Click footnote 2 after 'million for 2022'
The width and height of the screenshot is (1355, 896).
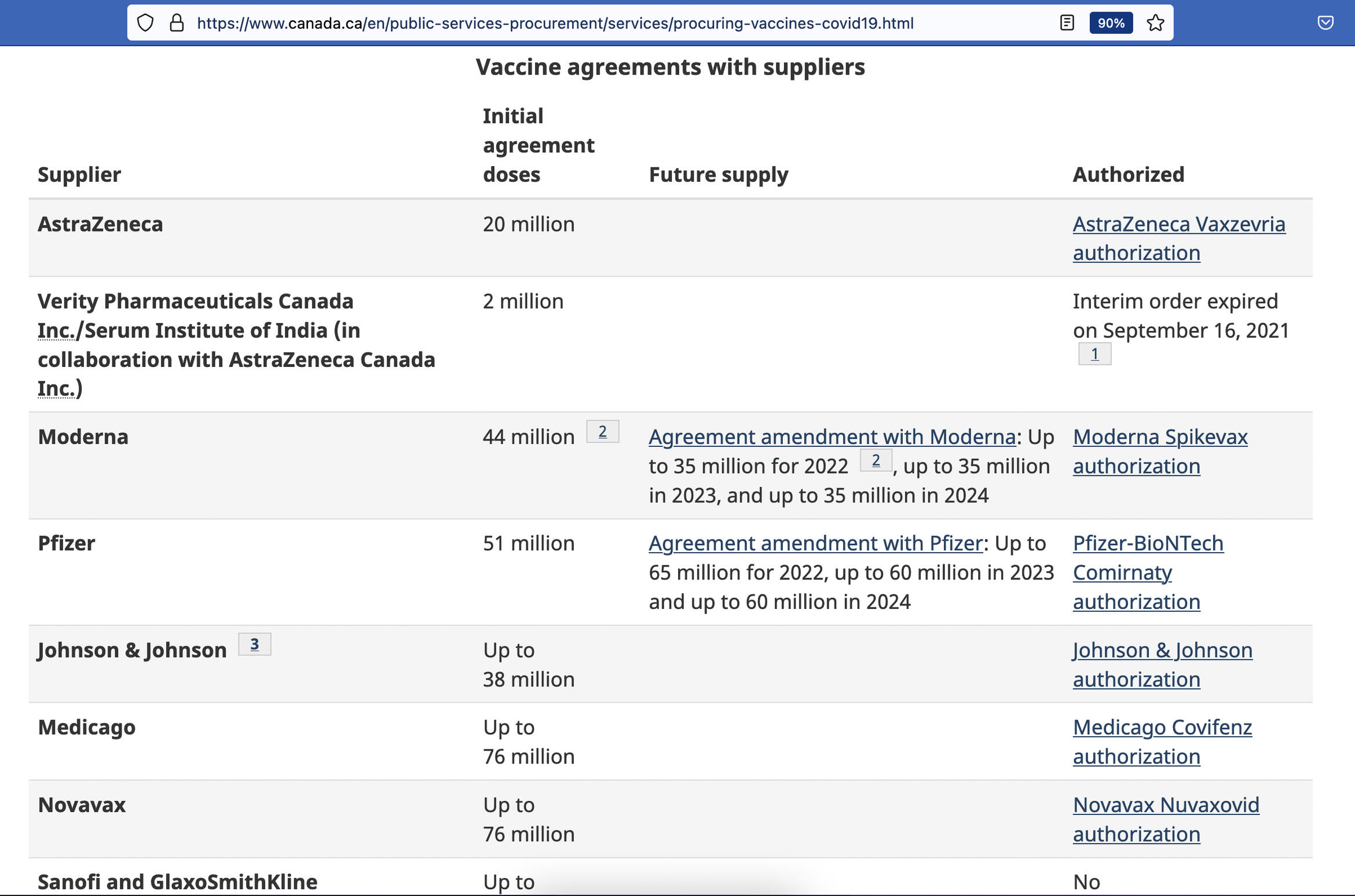[875, 461]
